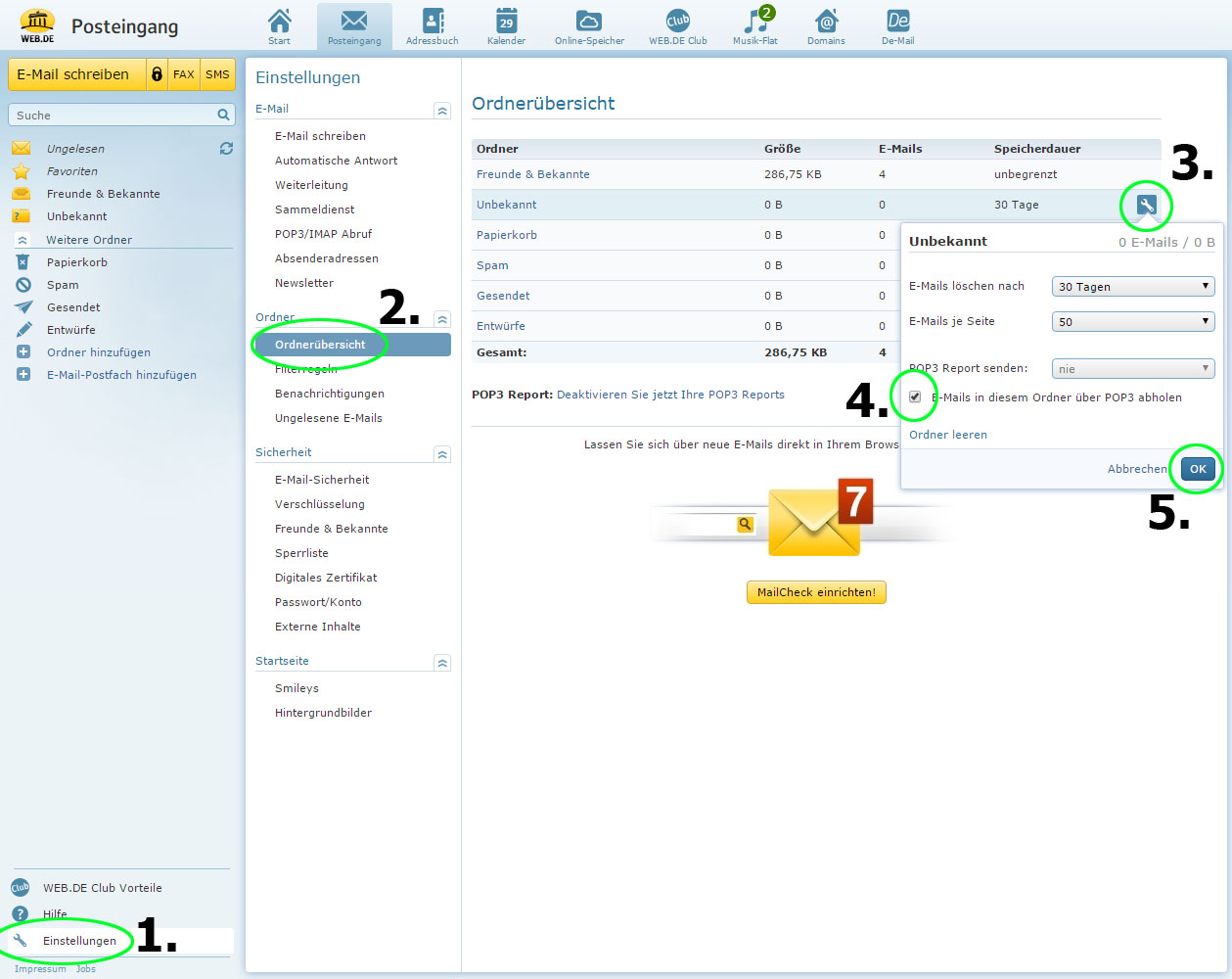Open the Musik-Flat icon
Image resolution: width=1232 pixels, height=979 pixels.
(756, 21)
